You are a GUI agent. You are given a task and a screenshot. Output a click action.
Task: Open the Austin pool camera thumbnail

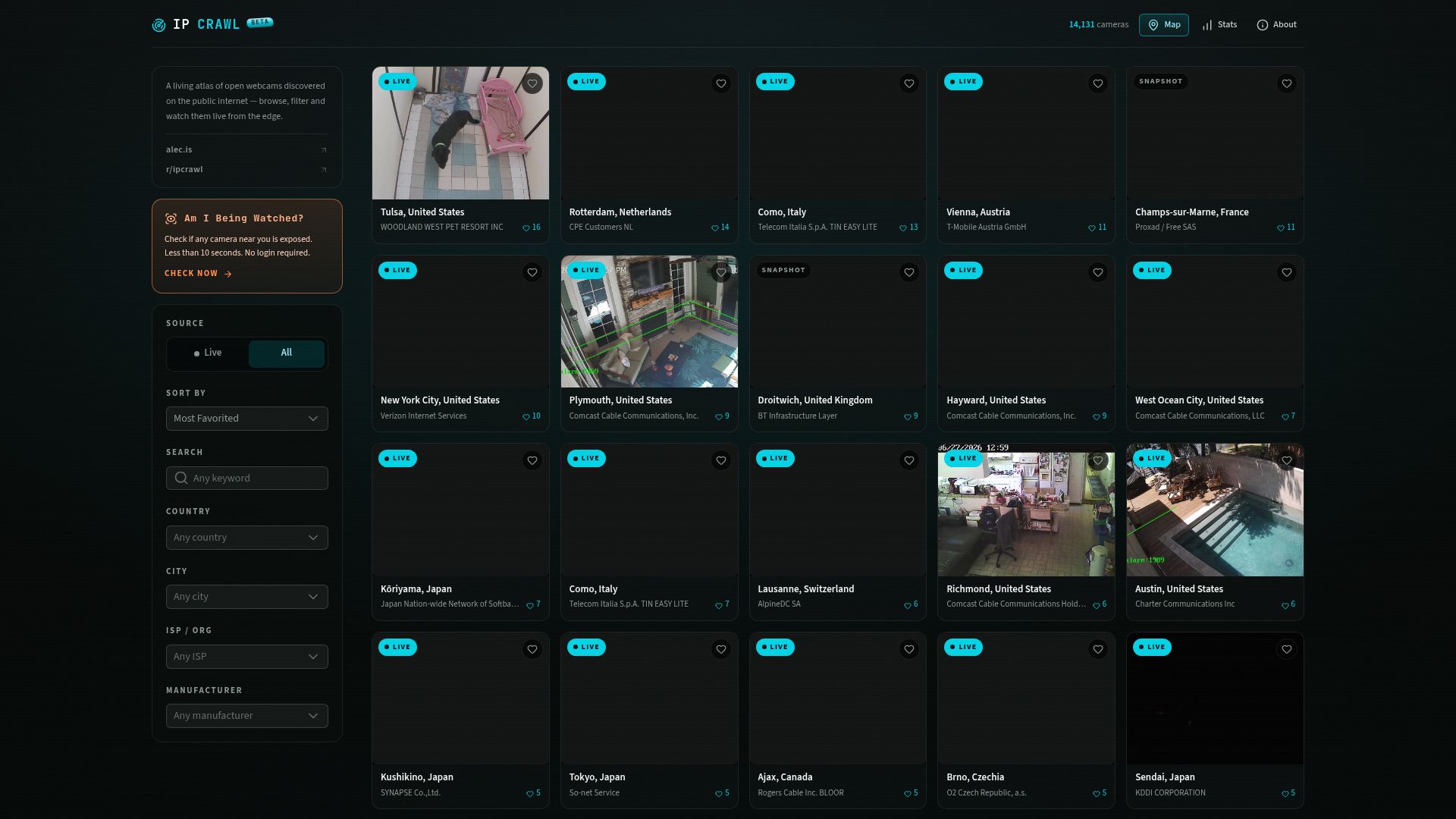[x=1215, y=510]
